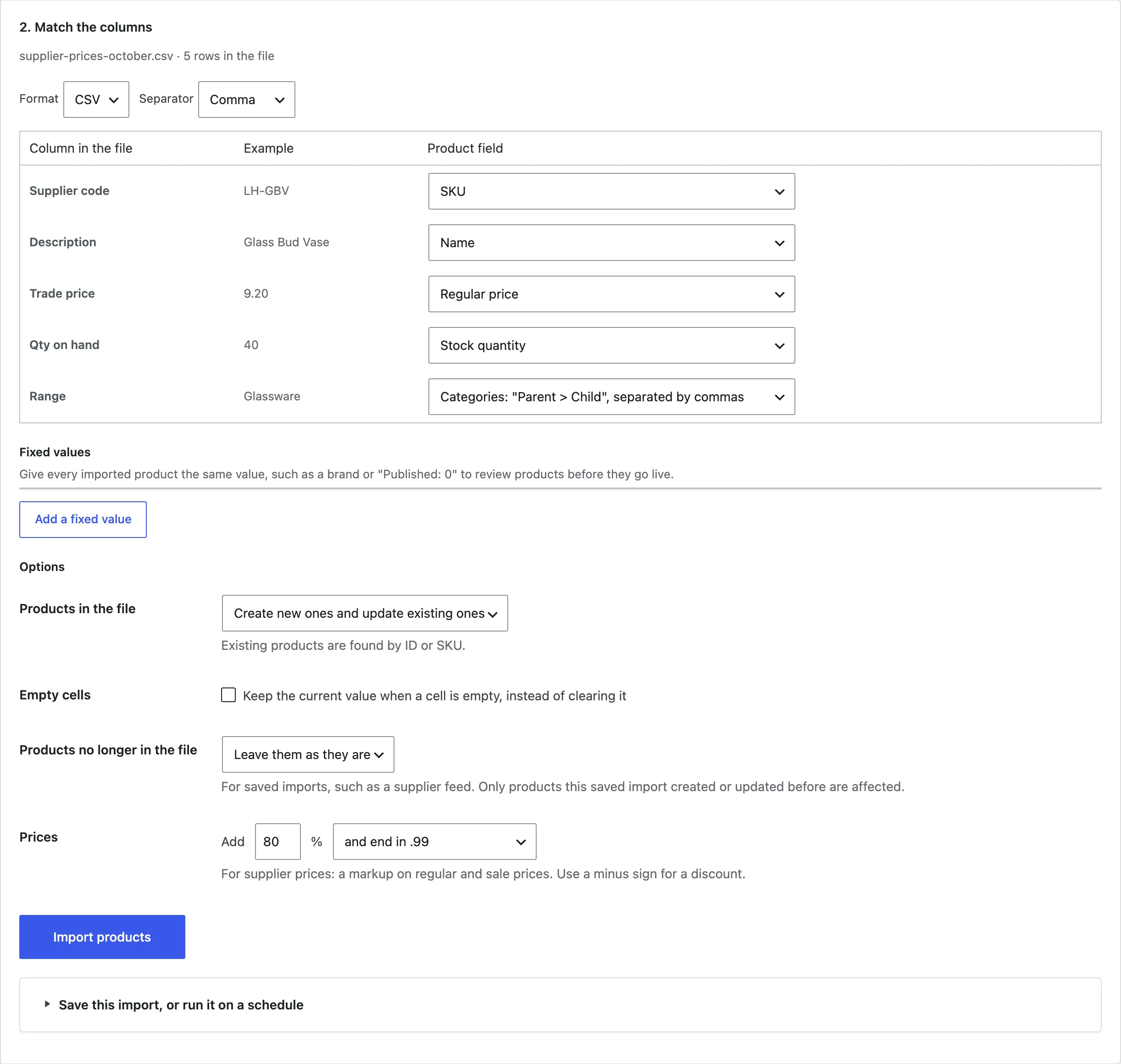This screenshot has height=1064, width=1121.
Task: Open the Regular price field dropdown
Action: pyautogui.click(x=611, y=294)
